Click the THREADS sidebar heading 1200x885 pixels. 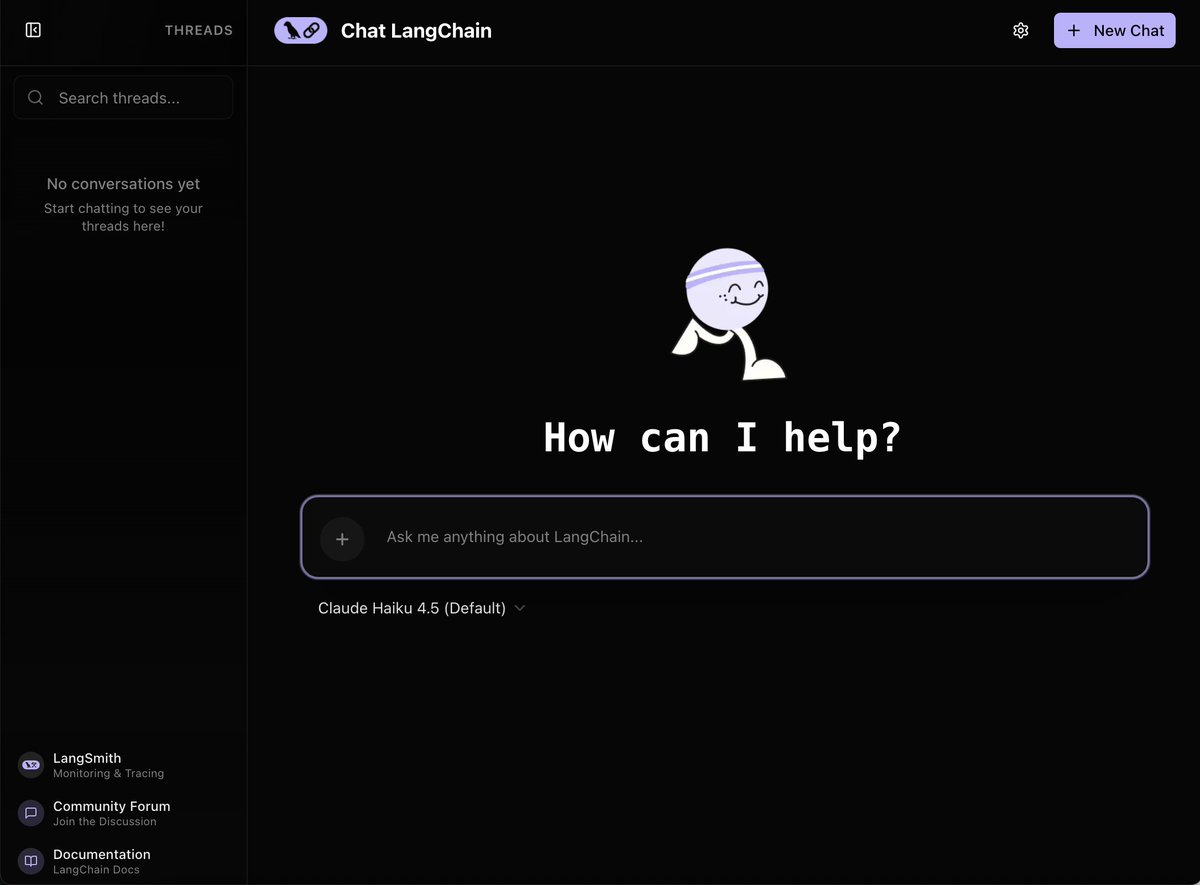[x=198, y=31]
